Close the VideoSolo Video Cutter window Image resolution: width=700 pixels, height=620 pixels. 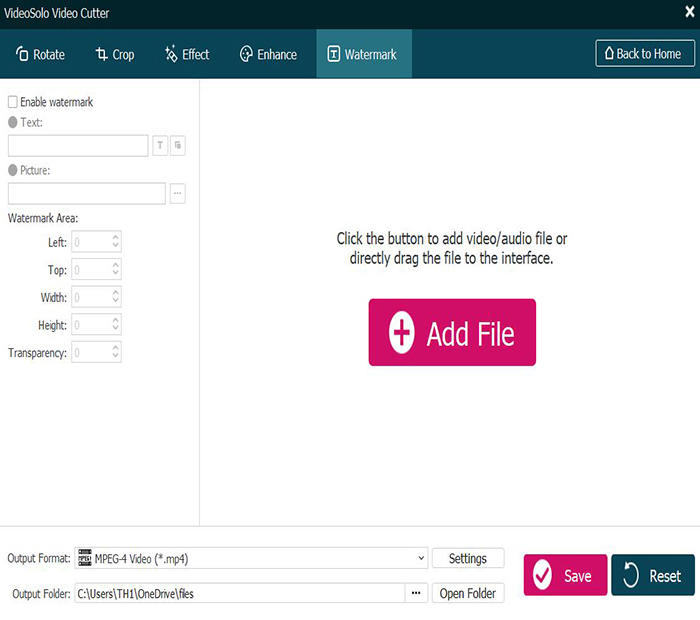pyautogui.click(x=690, y=12)
